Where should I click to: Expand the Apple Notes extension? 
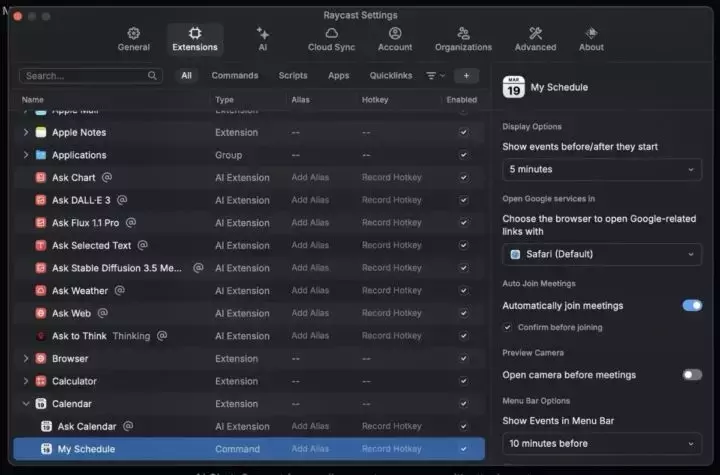26,132
